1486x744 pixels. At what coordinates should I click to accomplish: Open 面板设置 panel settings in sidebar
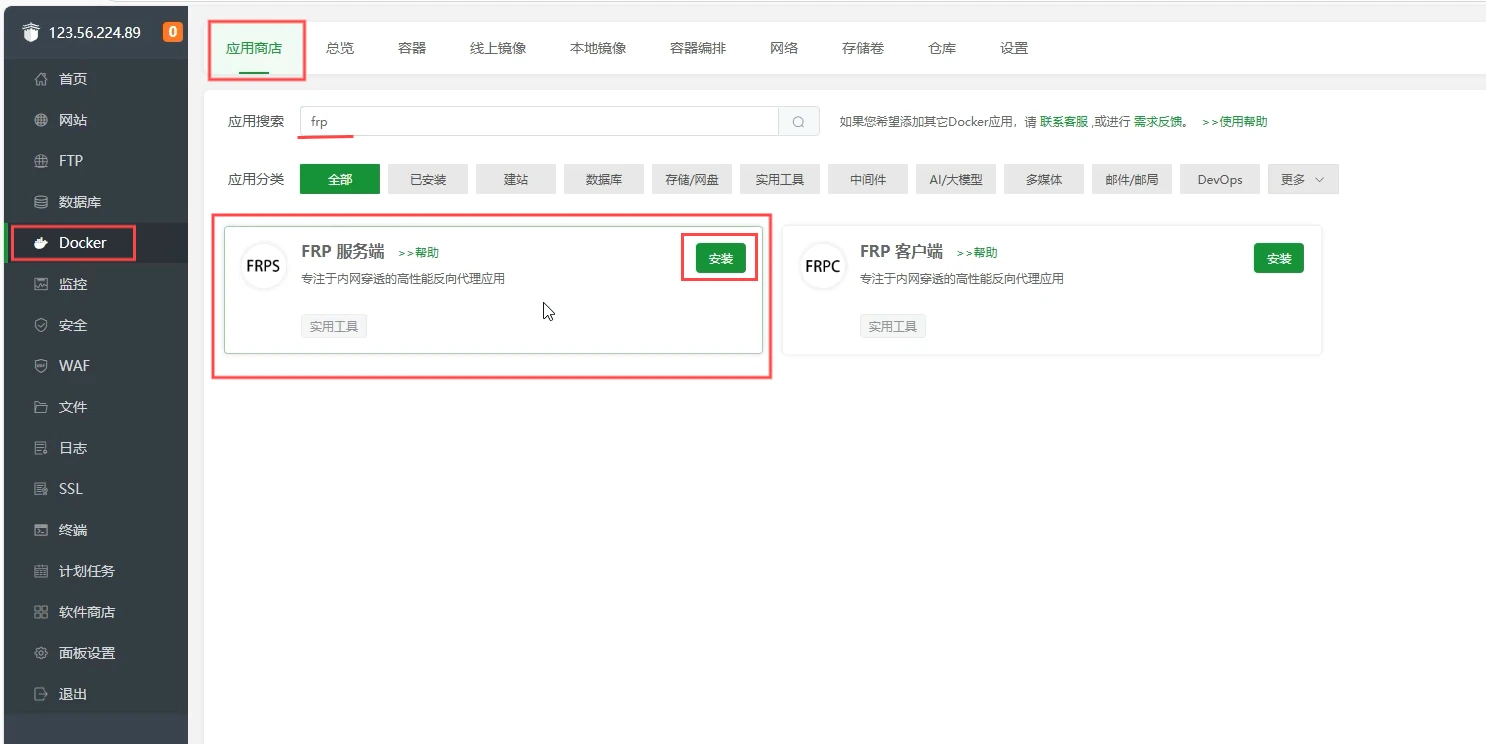87,653
